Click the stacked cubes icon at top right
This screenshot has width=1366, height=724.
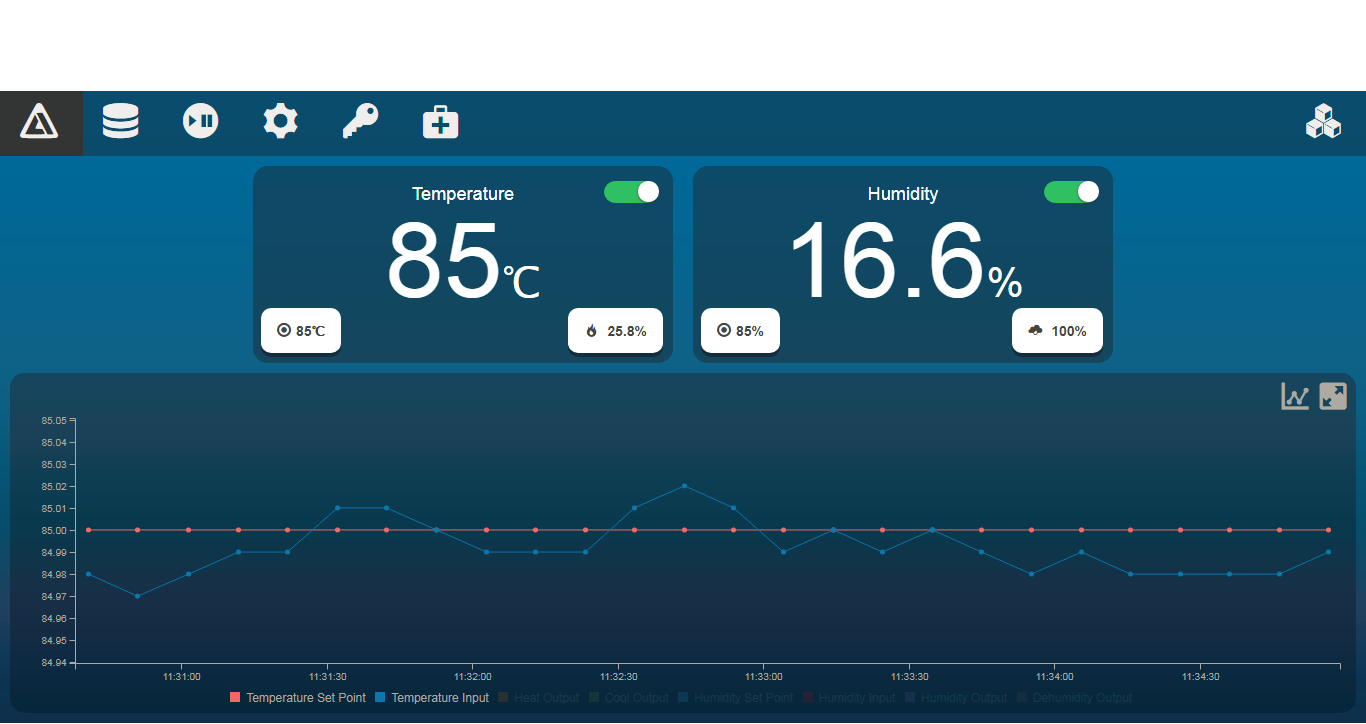(1323, 121)
